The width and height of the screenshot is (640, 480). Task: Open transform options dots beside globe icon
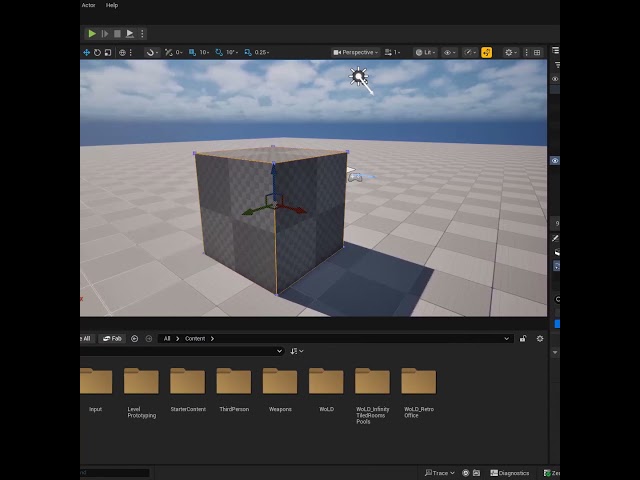coord(131,52)
